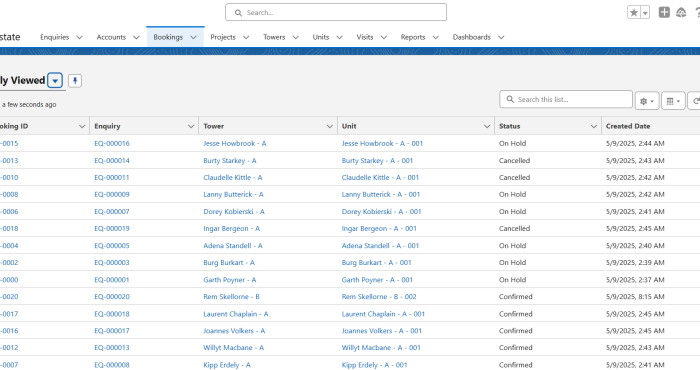Open unit link Rem Skellorne - B - 002
Viewport: 700px width, 370px height.
[379, 297]
